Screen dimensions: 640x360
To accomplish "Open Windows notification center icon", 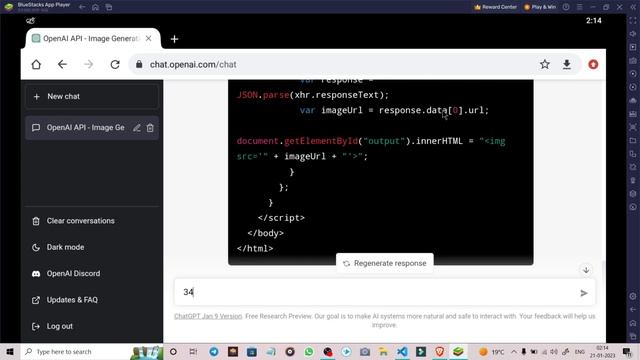I will tap(627, 352).
